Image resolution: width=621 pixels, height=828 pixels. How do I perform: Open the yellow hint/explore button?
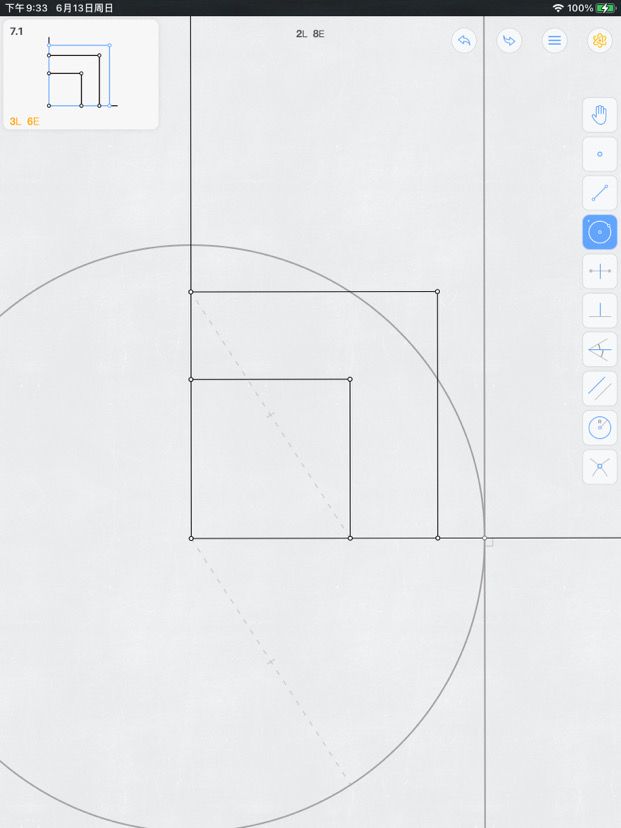(x=599, y=41)
